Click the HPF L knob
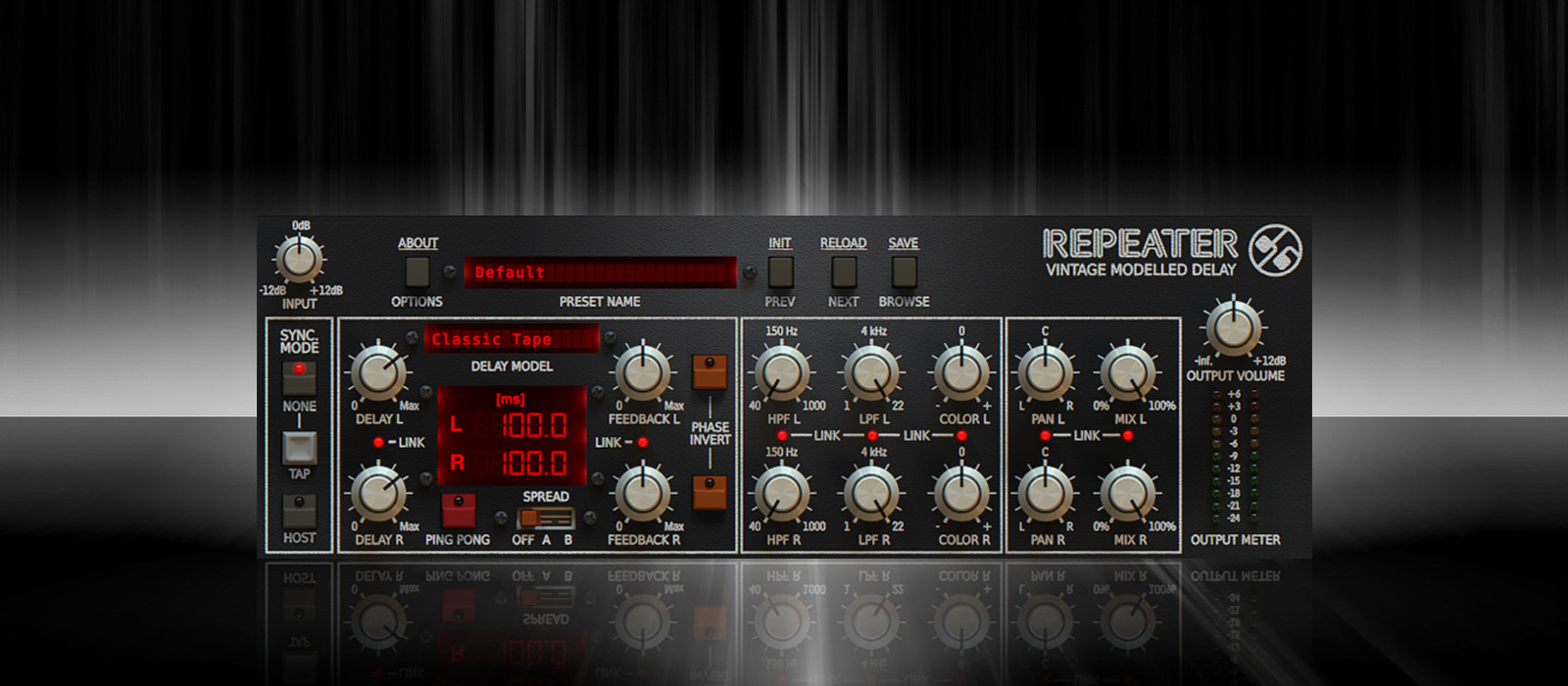The height and width of the screenshot is (686, 1568). 782,372
